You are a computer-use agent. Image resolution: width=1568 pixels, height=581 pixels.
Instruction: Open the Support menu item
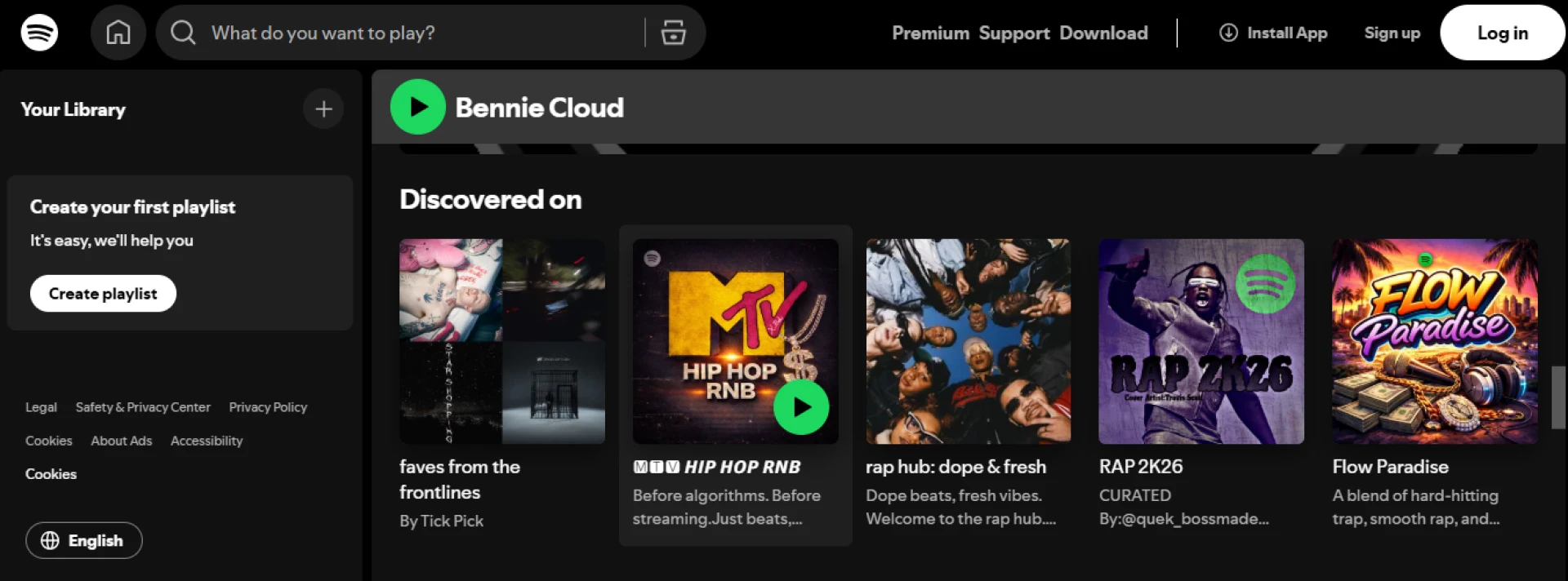tap(1013, 33)
